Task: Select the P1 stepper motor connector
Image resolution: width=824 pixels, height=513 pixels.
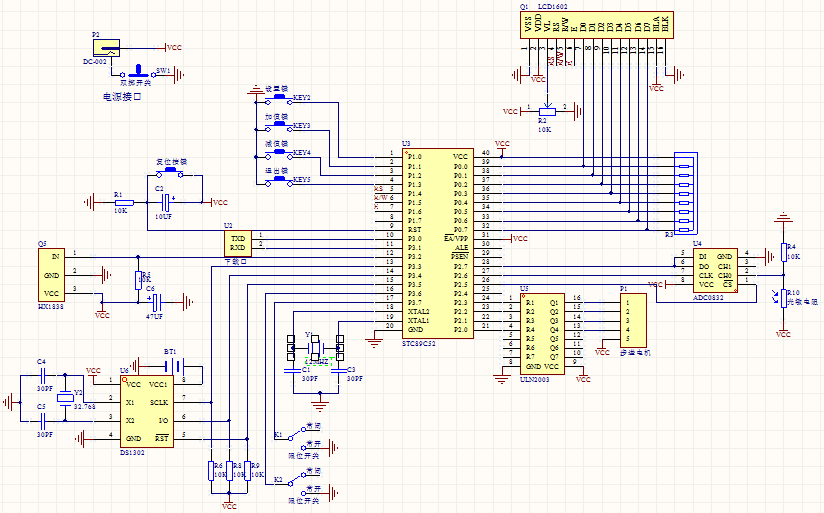Action: (x=633, y=320)
